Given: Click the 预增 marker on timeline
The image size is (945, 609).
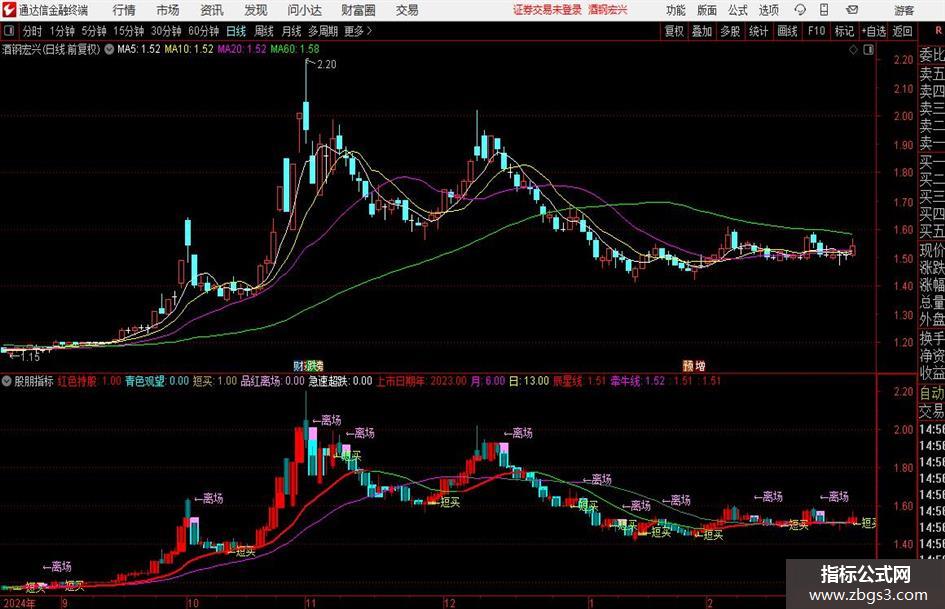Looking at the screenshot, I should (x=694, y=365).
